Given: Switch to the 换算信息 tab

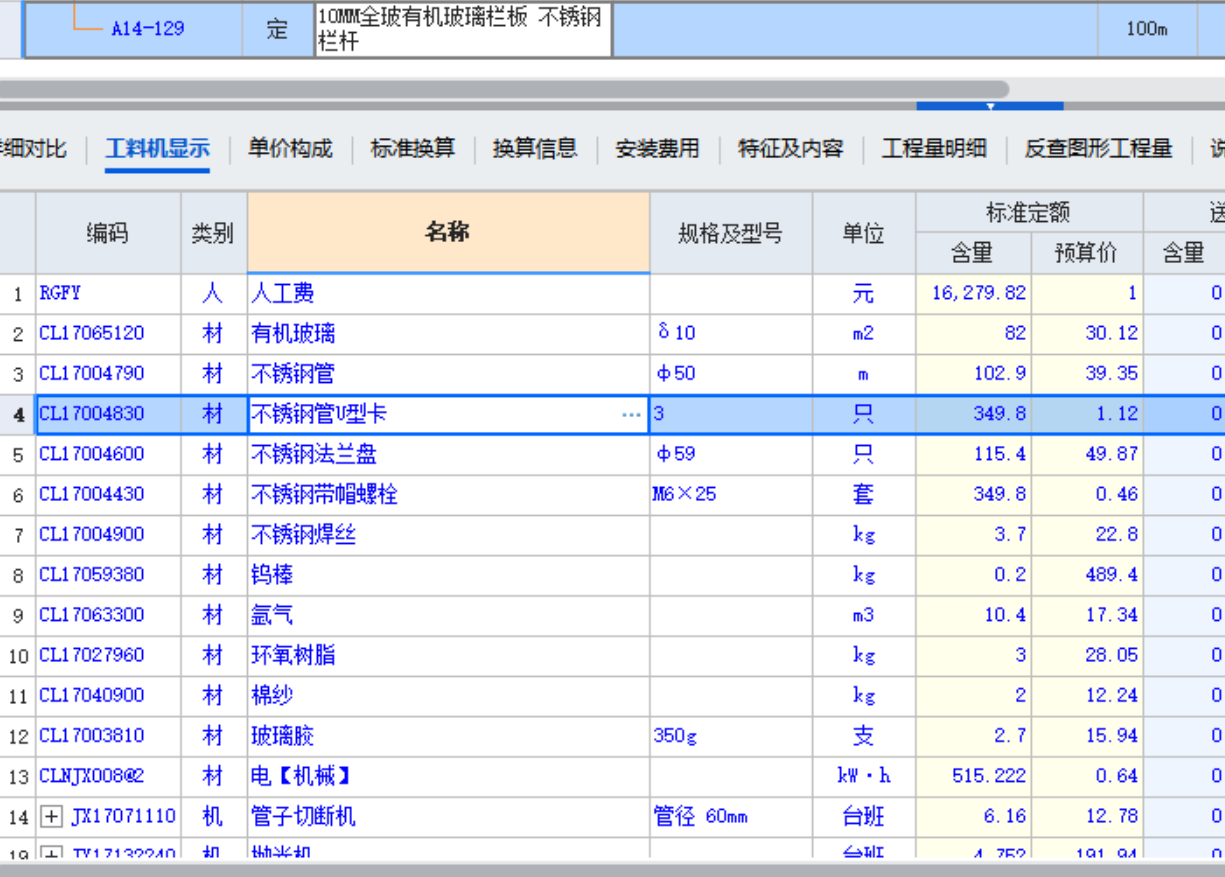Looking at the screenshot, I should pyautogui.click(x=535, y=149).
